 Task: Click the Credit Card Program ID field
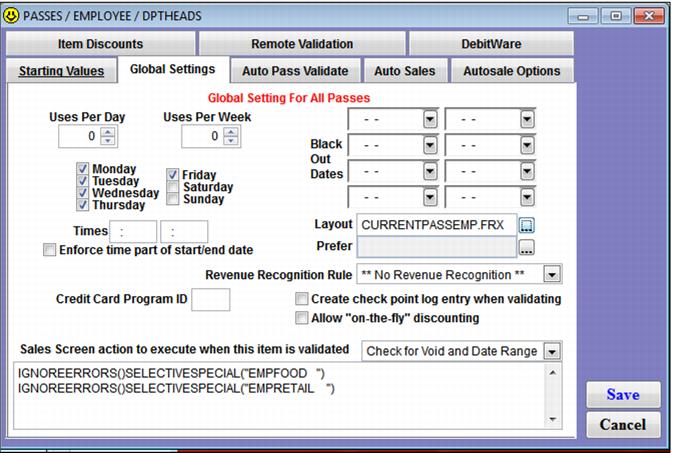pyautogui.click(x=210, y=299)
